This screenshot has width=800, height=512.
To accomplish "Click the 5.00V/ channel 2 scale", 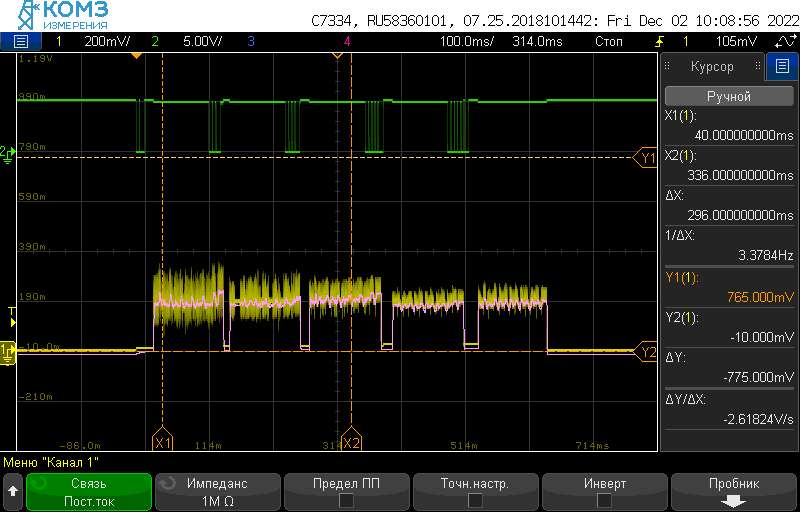I will click(x=203, y=41).
